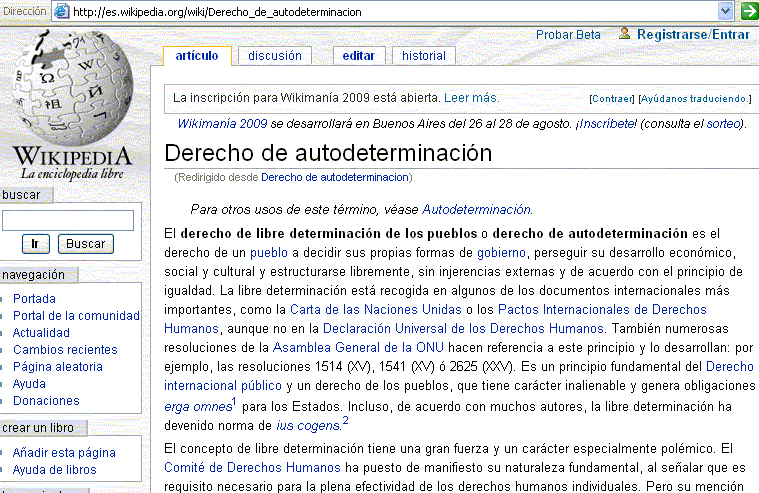The height and width of the screenshot is (493, 759).
Task: Click the Wikipedia La enciclopedia libre wordmark
Action: click(x=72, y=163)
